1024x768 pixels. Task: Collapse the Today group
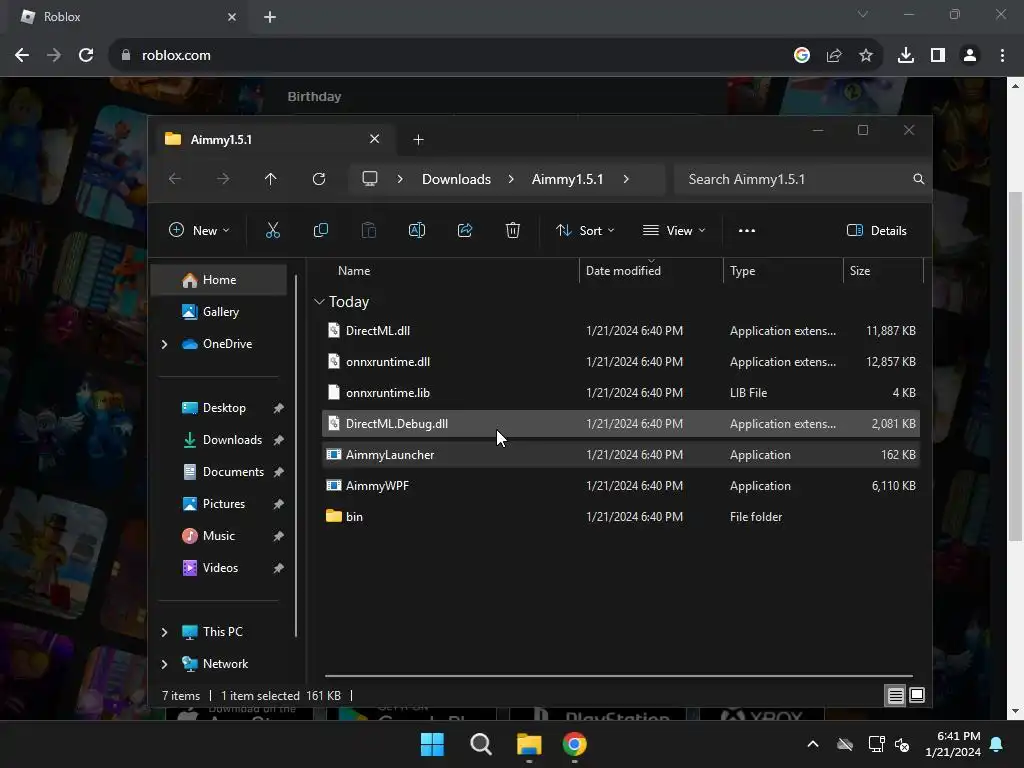(x=319, y=302)
